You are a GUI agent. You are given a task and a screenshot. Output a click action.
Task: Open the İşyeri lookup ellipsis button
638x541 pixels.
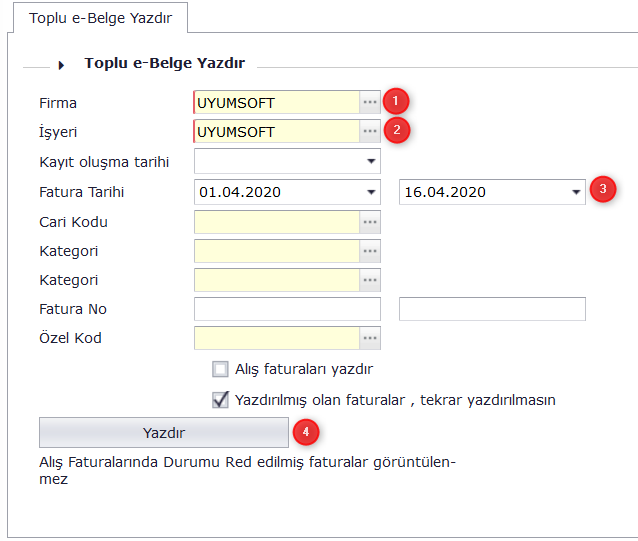[370, 132]
